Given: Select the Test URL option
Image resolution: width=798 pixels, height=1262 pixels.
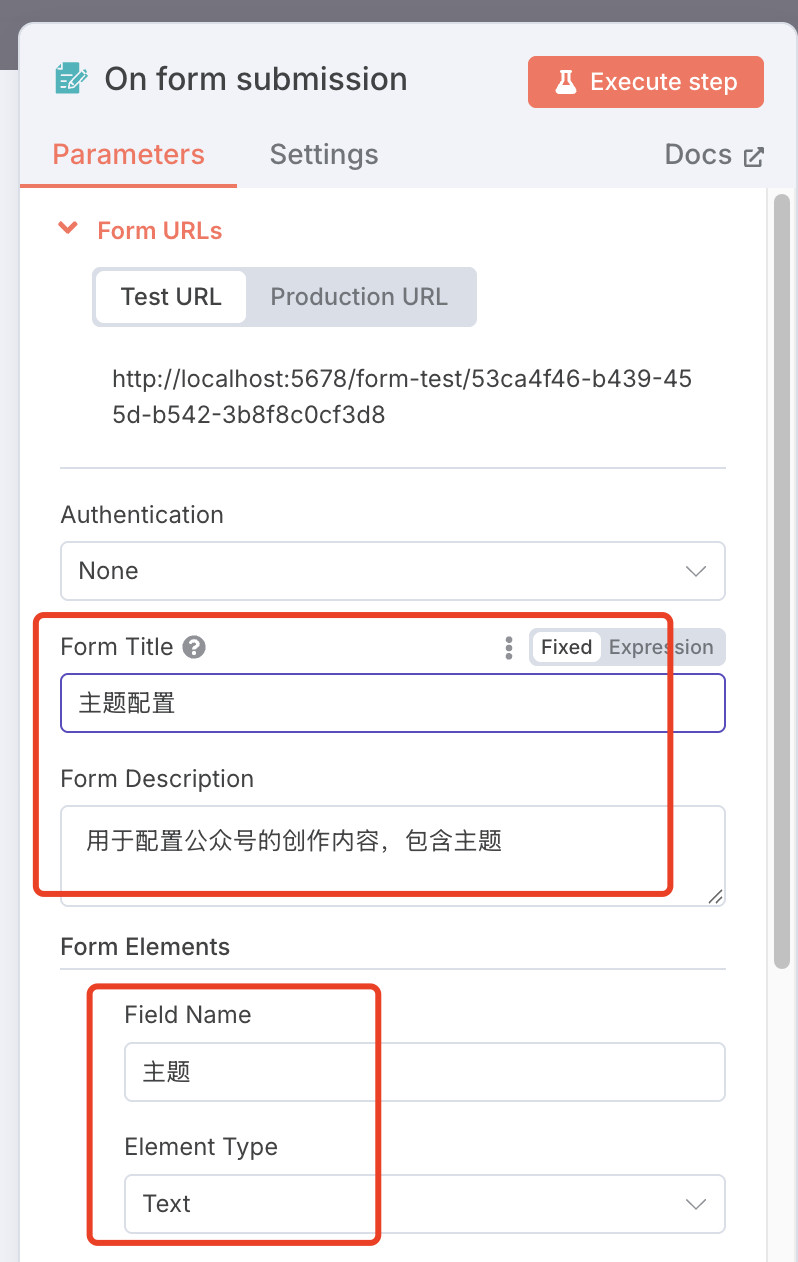Looking at the screenshot, I should (171, 297).
